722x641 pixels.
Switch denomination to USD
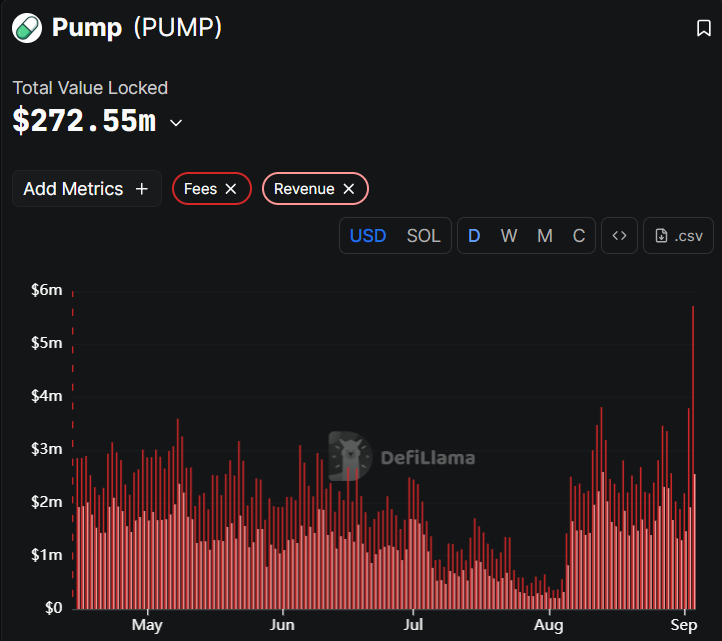tap(368, 236)
